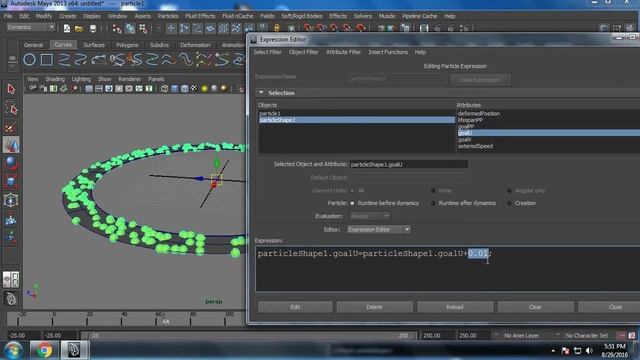
Task: Activate the Show Manipulator tool
Action: pos(11,236)
